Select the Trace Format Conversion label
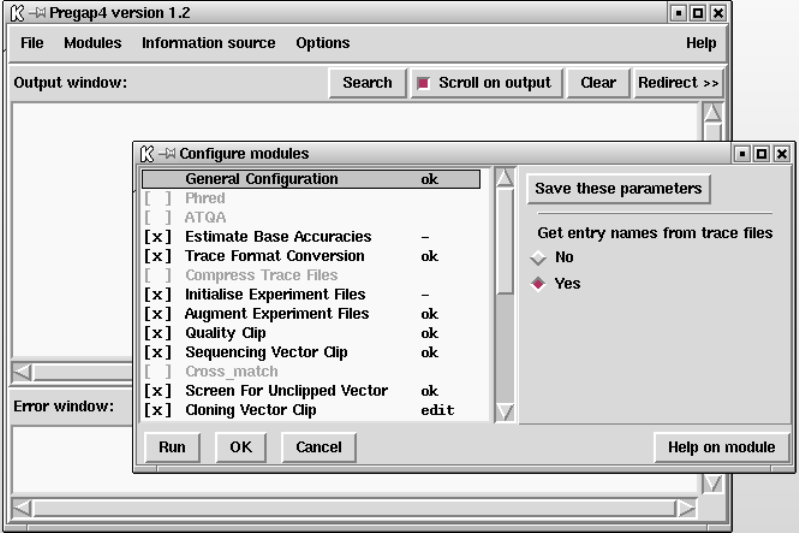The image size is (799, 533). coord(275,256)
